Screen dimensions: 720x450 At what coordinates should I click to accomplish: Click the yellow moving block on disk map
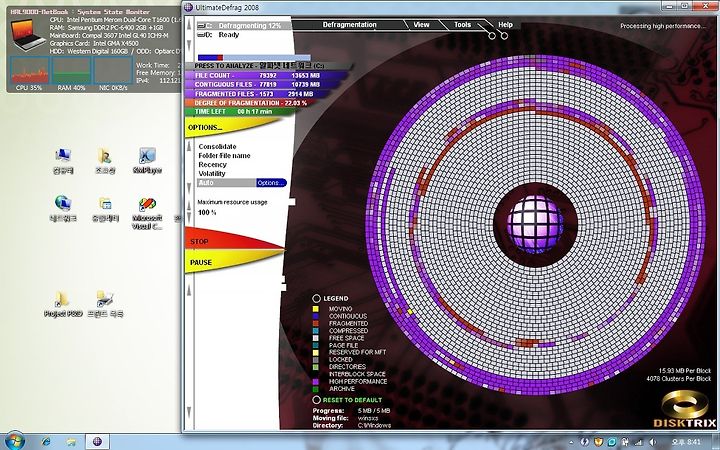click(410, 312)
